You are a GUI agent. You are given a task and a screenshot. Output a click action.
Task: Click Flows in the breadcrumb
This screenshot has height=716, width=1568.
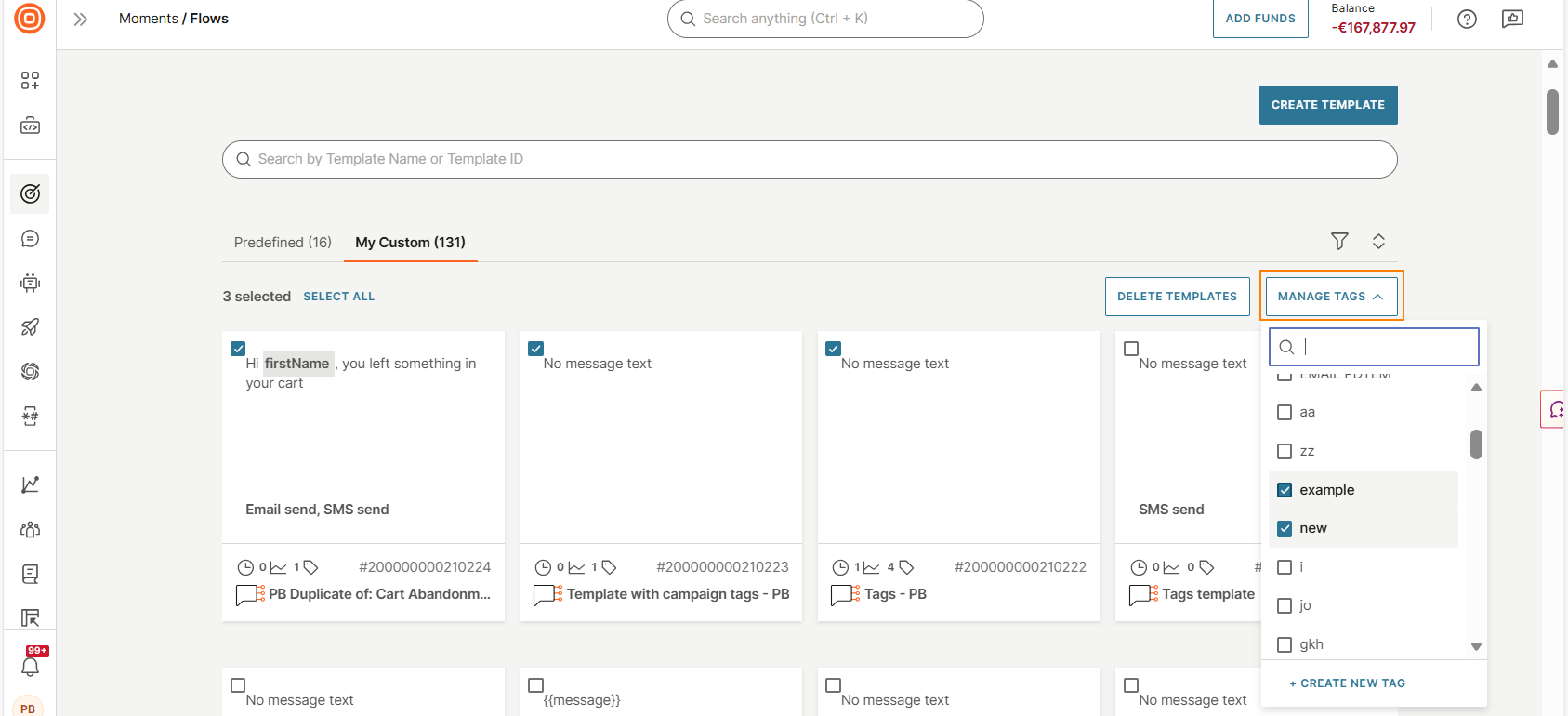coord(209,19)
